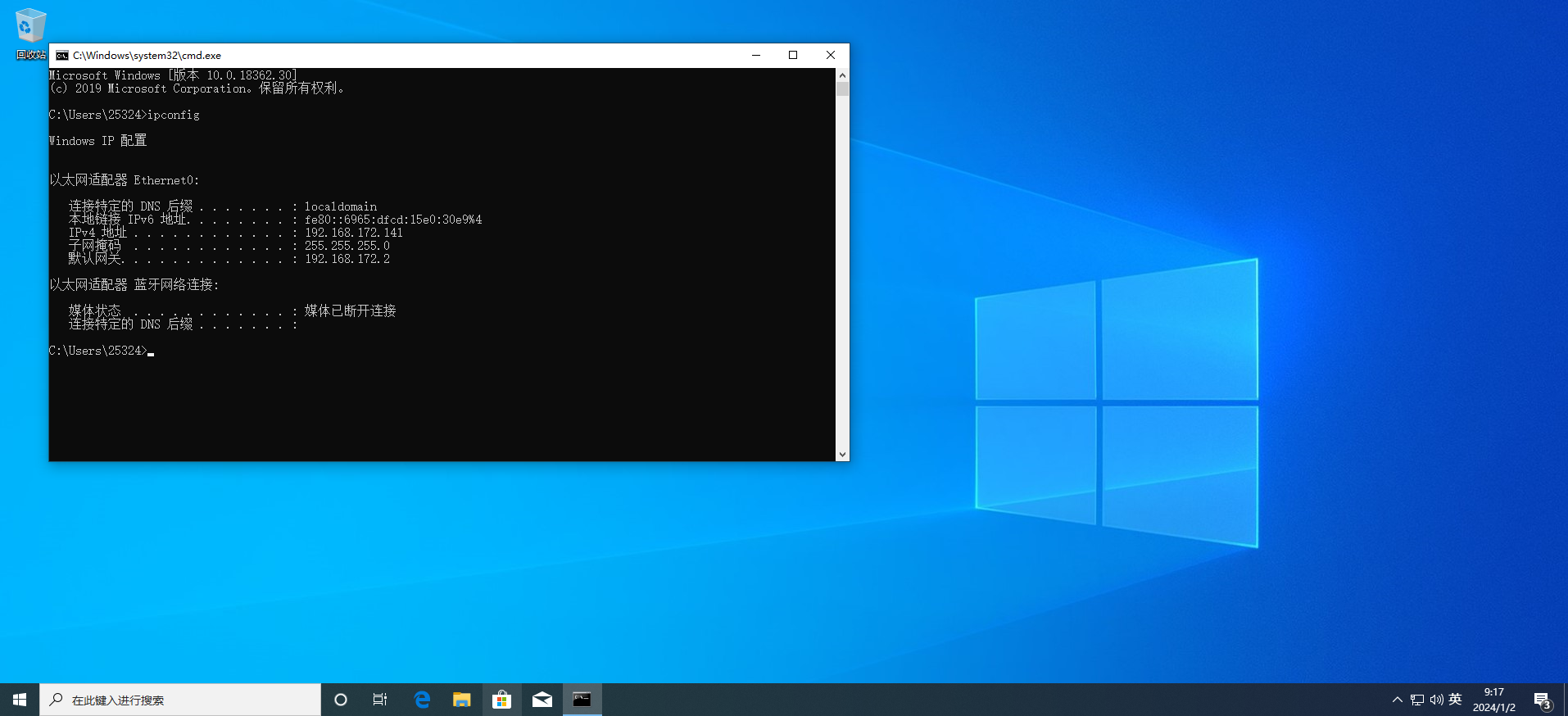Click the IPv4 address 192.168.172.141
This screenshot has width=1568, height=716.
[x=354, y=233]
